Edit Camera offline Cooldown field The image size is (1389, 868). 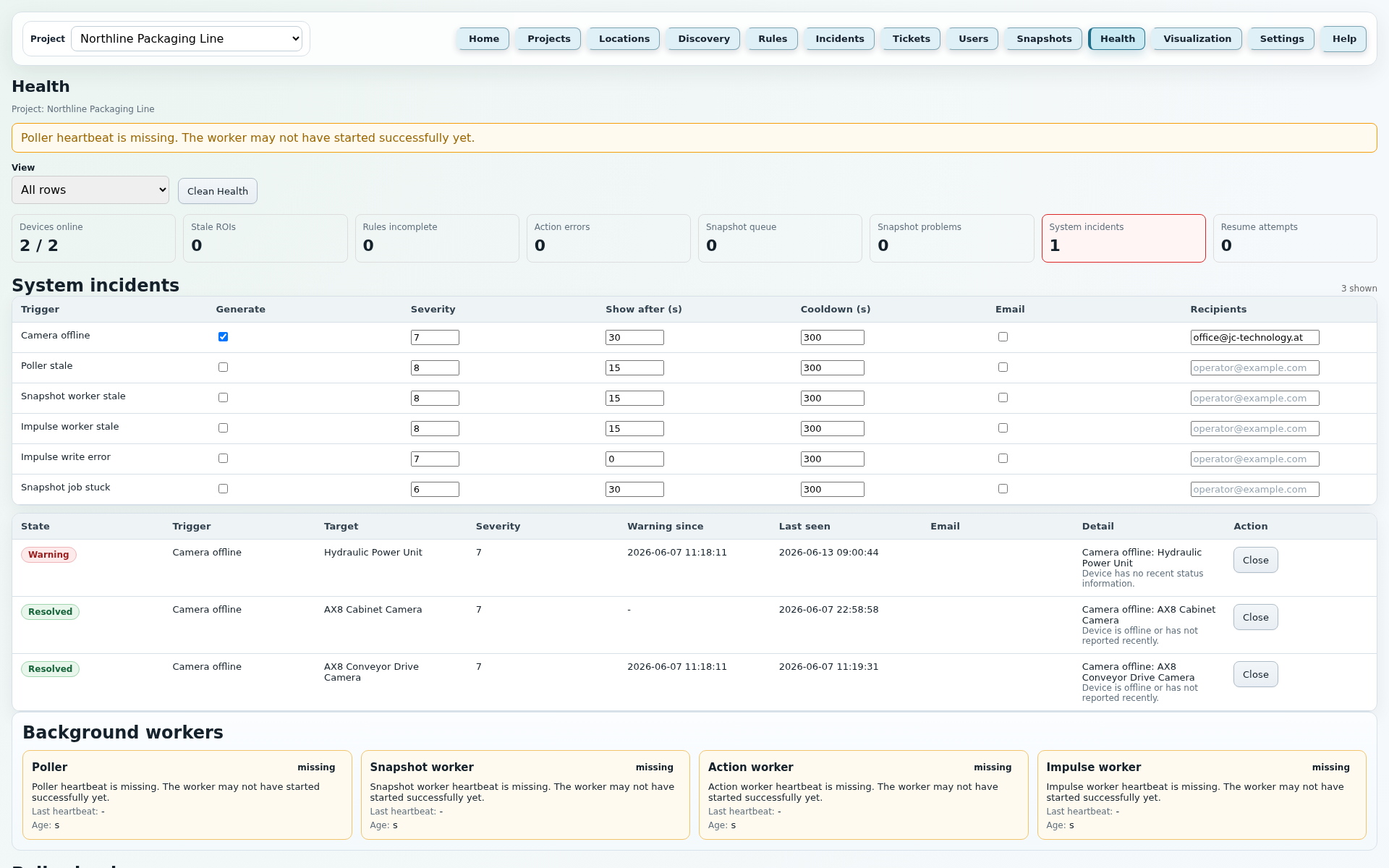click(x=832, y=337)
